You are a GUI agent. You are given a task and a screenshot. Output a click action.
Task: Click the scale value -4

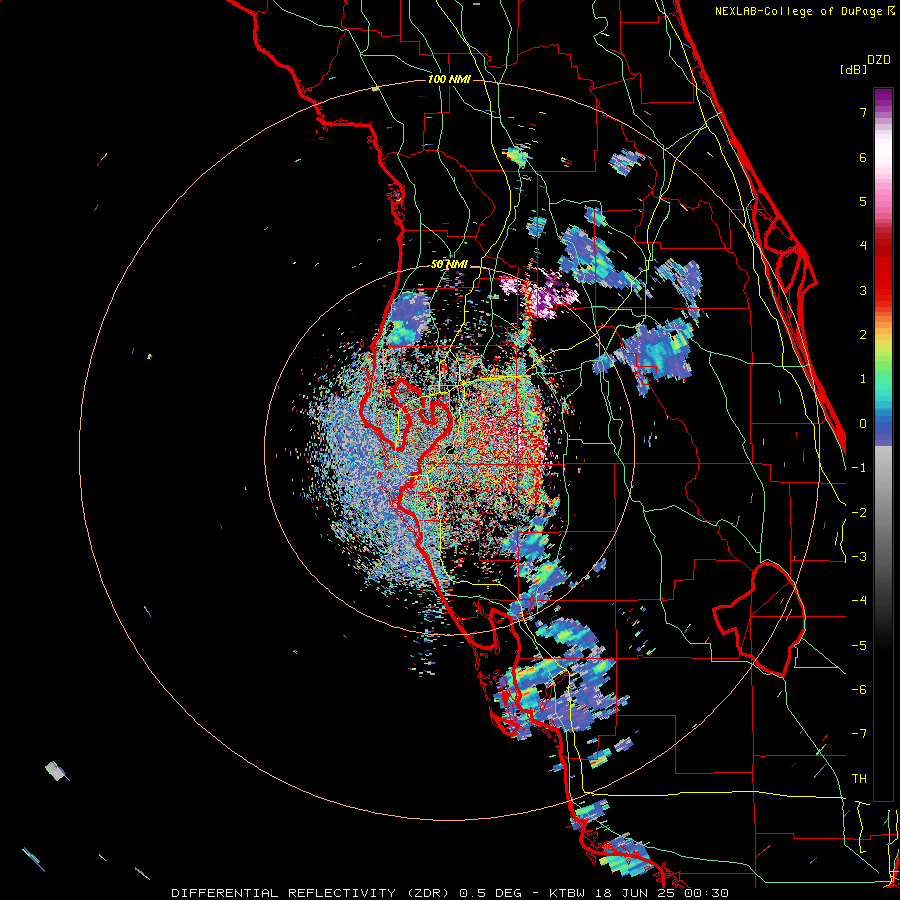(859, 601)
